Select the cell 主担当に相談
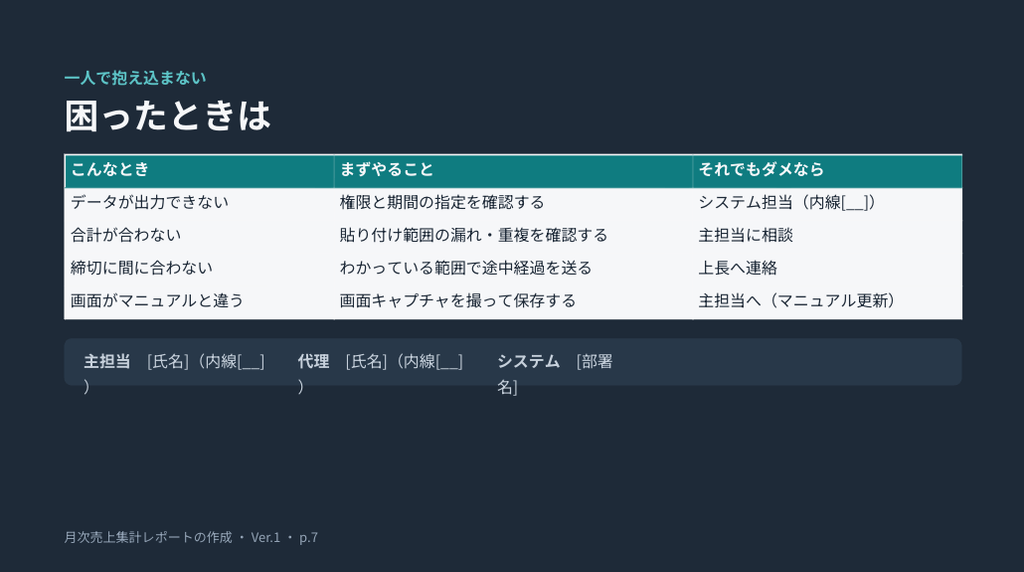Screen dimensions: 1024x572 (827, 236)
